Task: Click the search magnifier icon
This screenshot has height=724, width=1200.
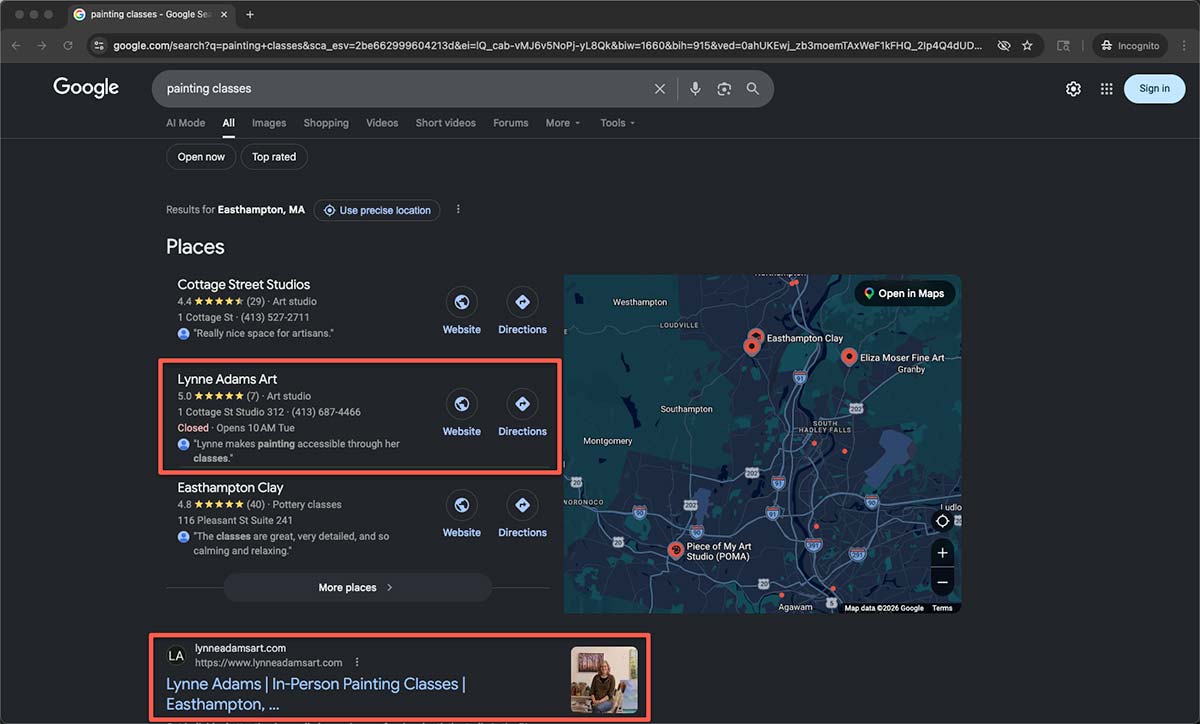Action: (x=753, y=88)
